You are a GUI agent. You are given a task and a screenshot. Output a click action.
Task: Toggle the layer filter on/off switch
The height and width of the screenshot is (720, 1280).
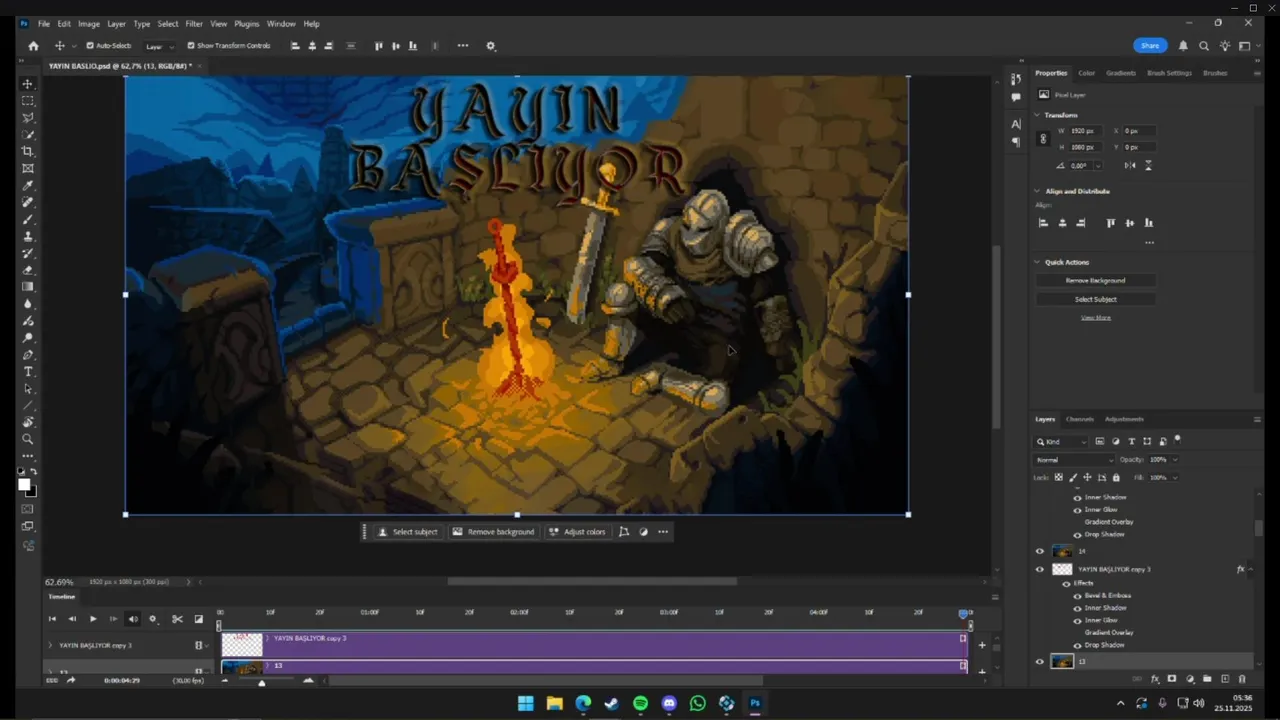tap(1177, 439)
